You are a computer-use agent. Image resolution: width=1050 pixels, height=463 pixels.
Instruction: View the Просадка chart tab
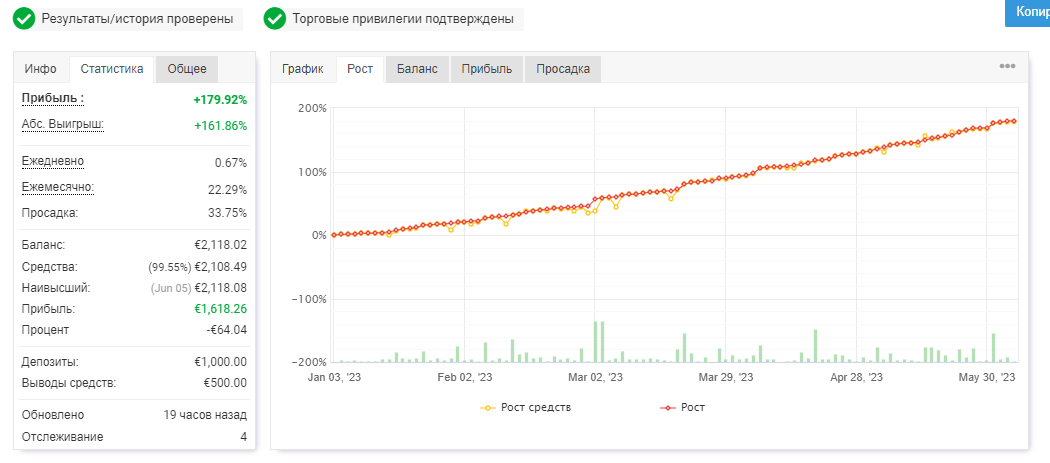click(562, 68)
